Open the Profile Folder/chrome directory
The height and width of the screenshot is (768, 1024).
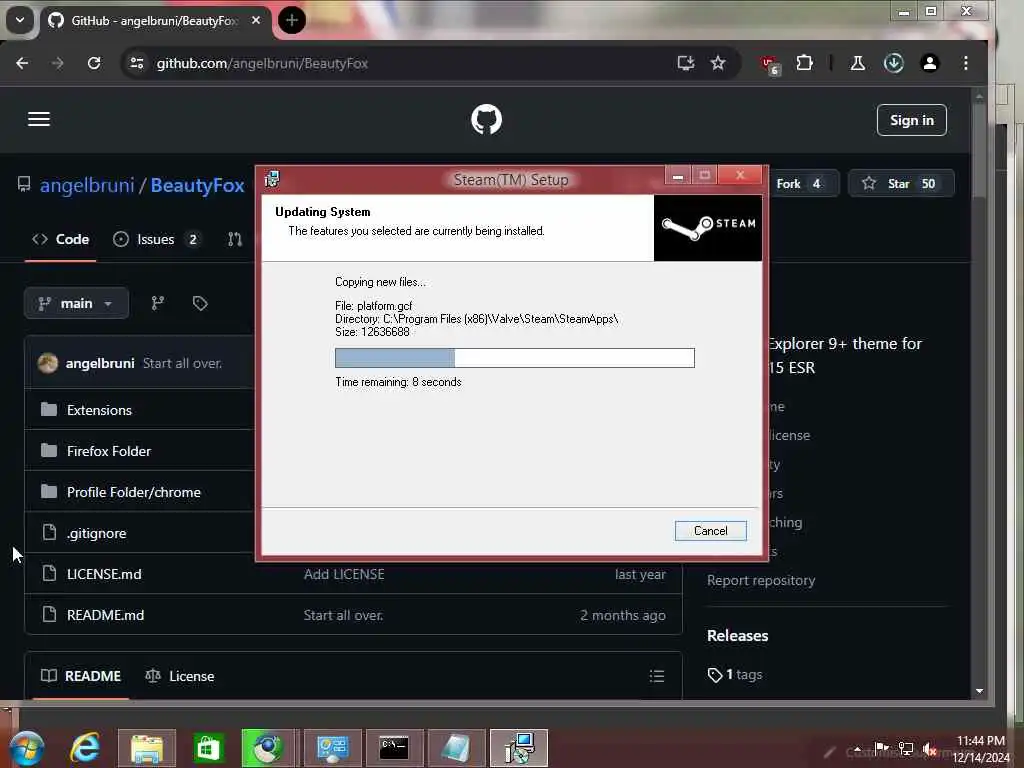134,492
